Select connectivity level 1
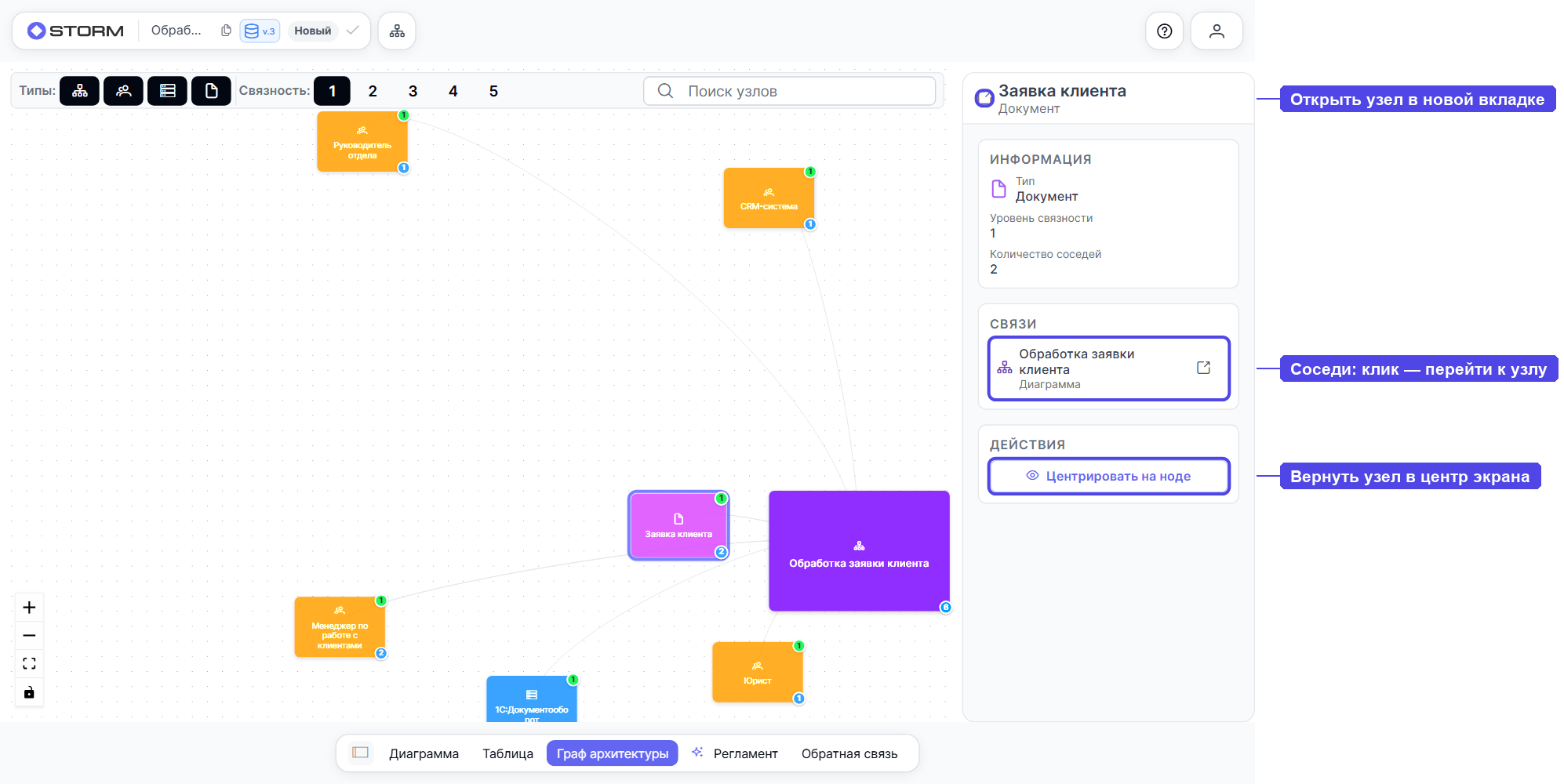This screenshot has height=784, width=1564. (x=332, y=91)
